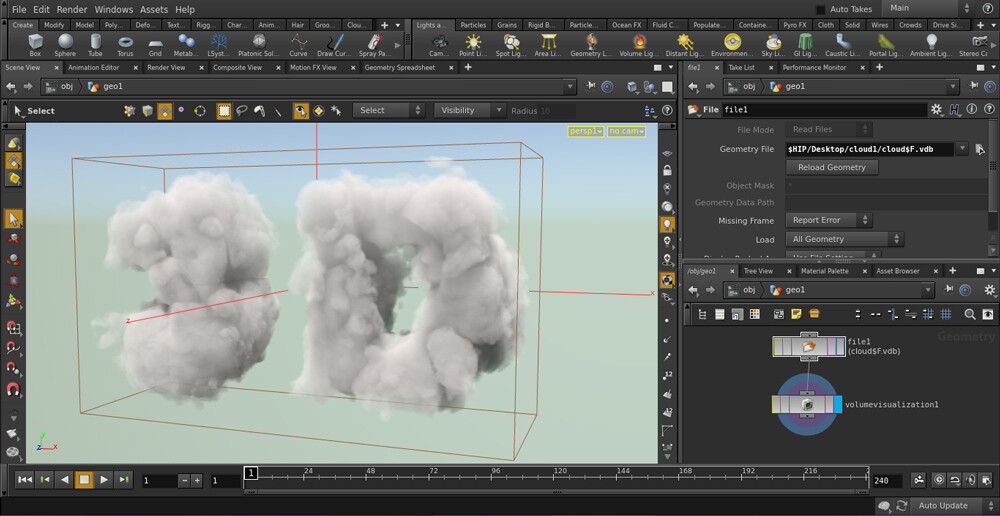1000x516 pixels.
Task: Click the Reload Geometry button
Action: (832, 167)
